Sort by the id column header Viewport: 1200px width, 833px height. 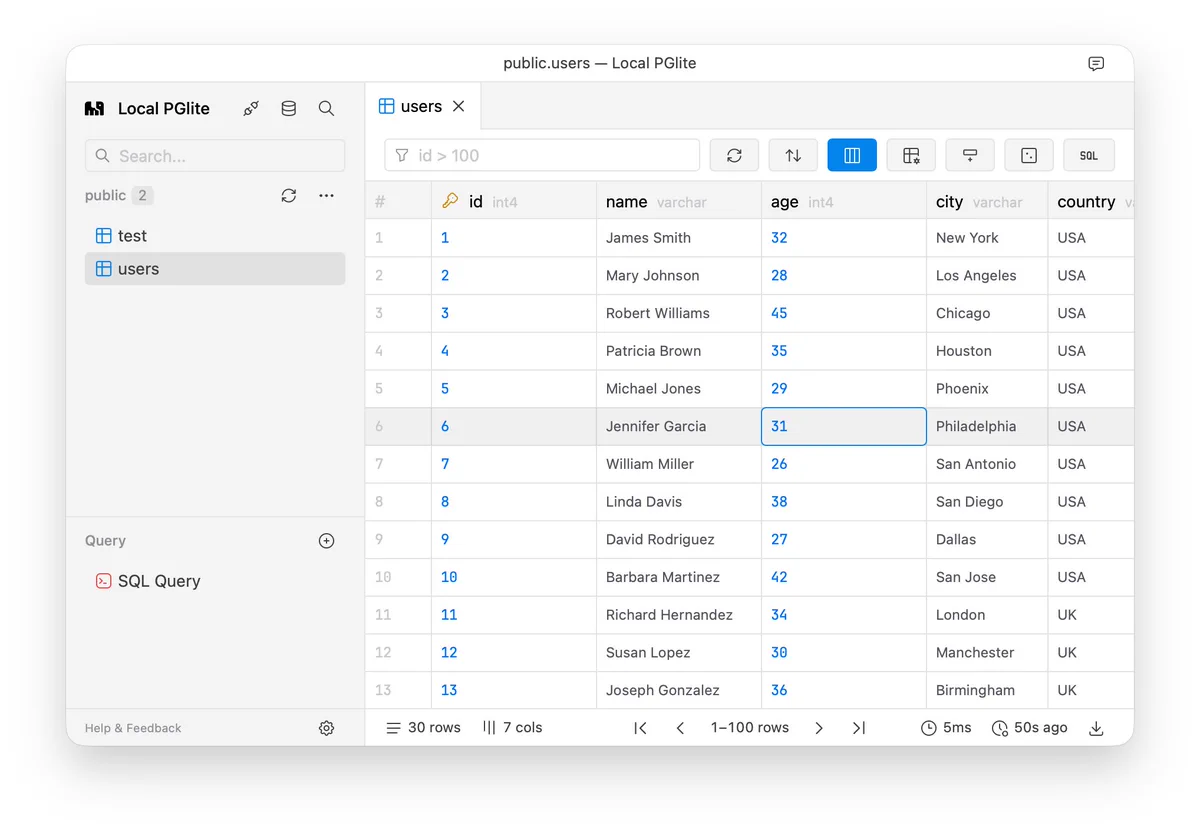514,201
